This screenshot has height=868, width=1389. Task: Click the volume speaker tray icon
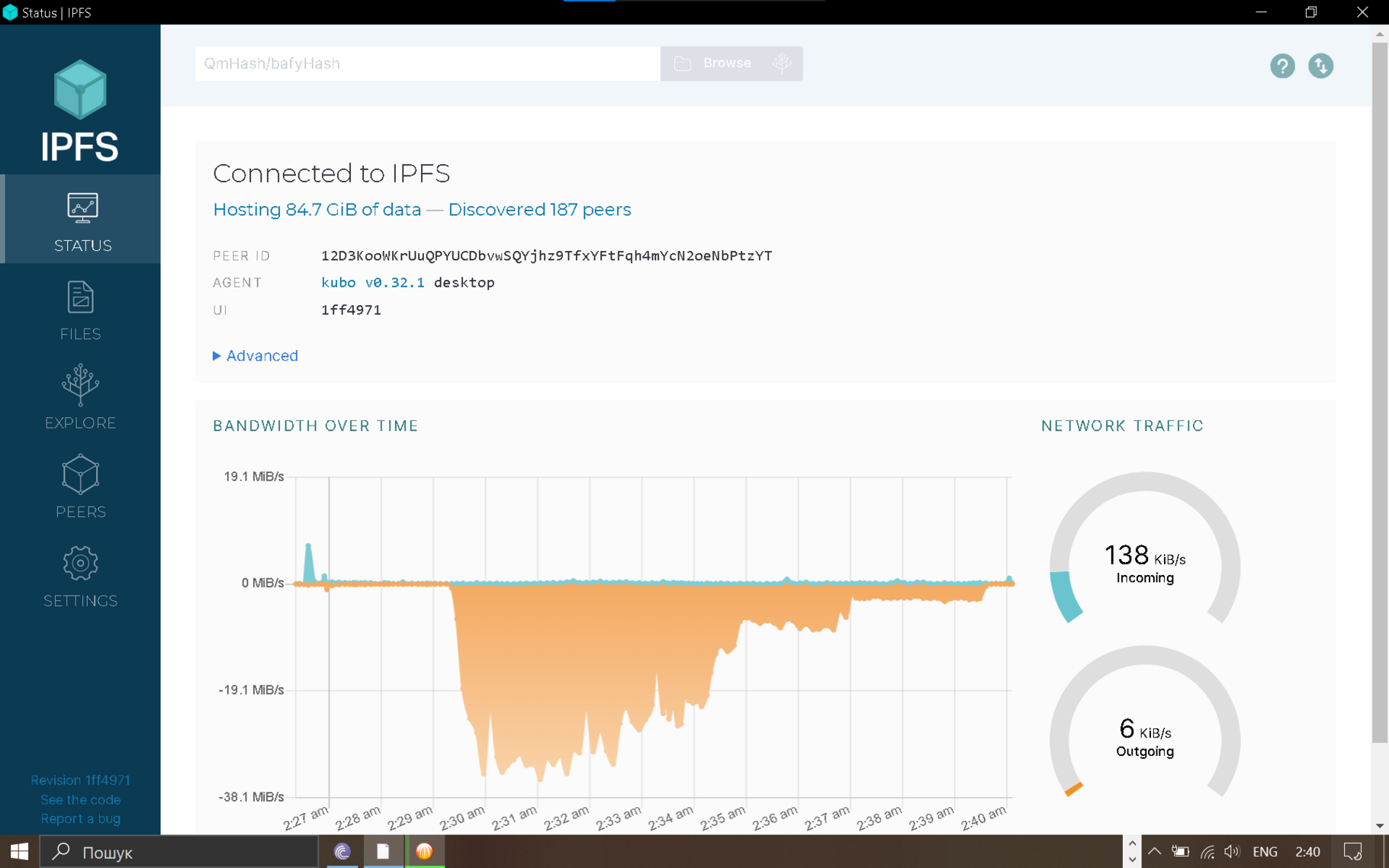click(x=1232, y=851)
